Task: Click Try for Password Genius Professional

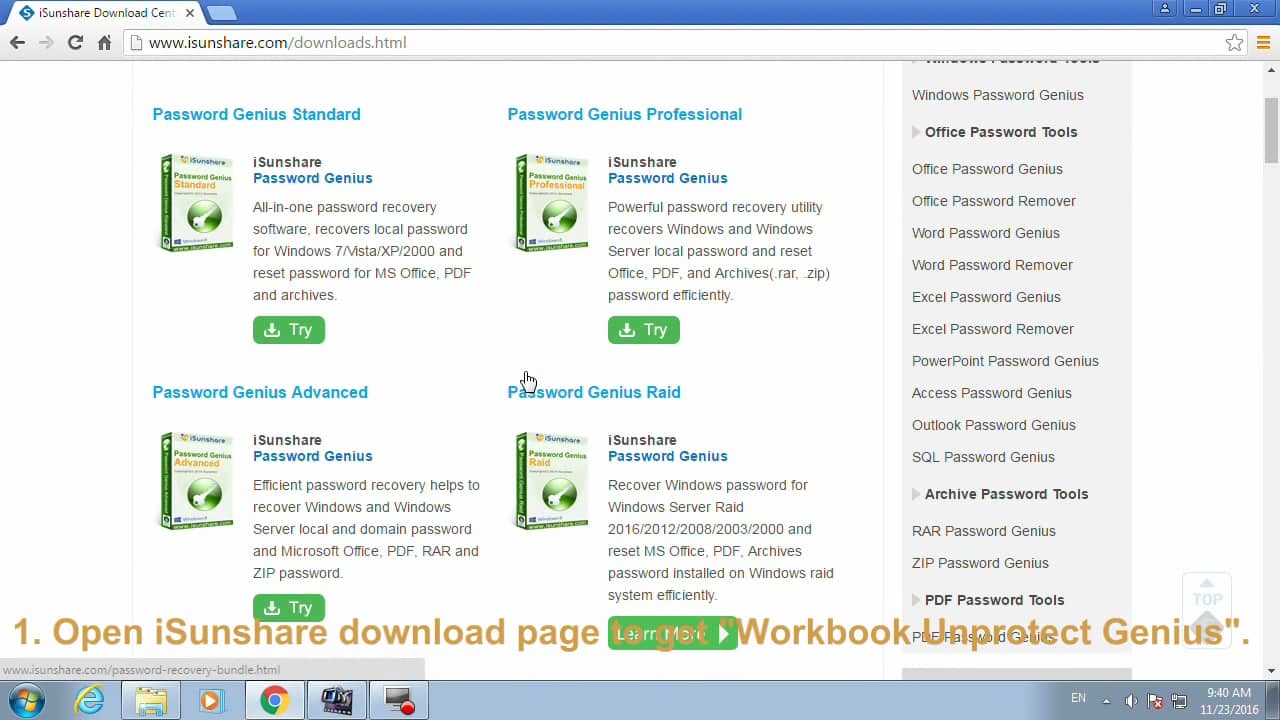Action: 644,330
